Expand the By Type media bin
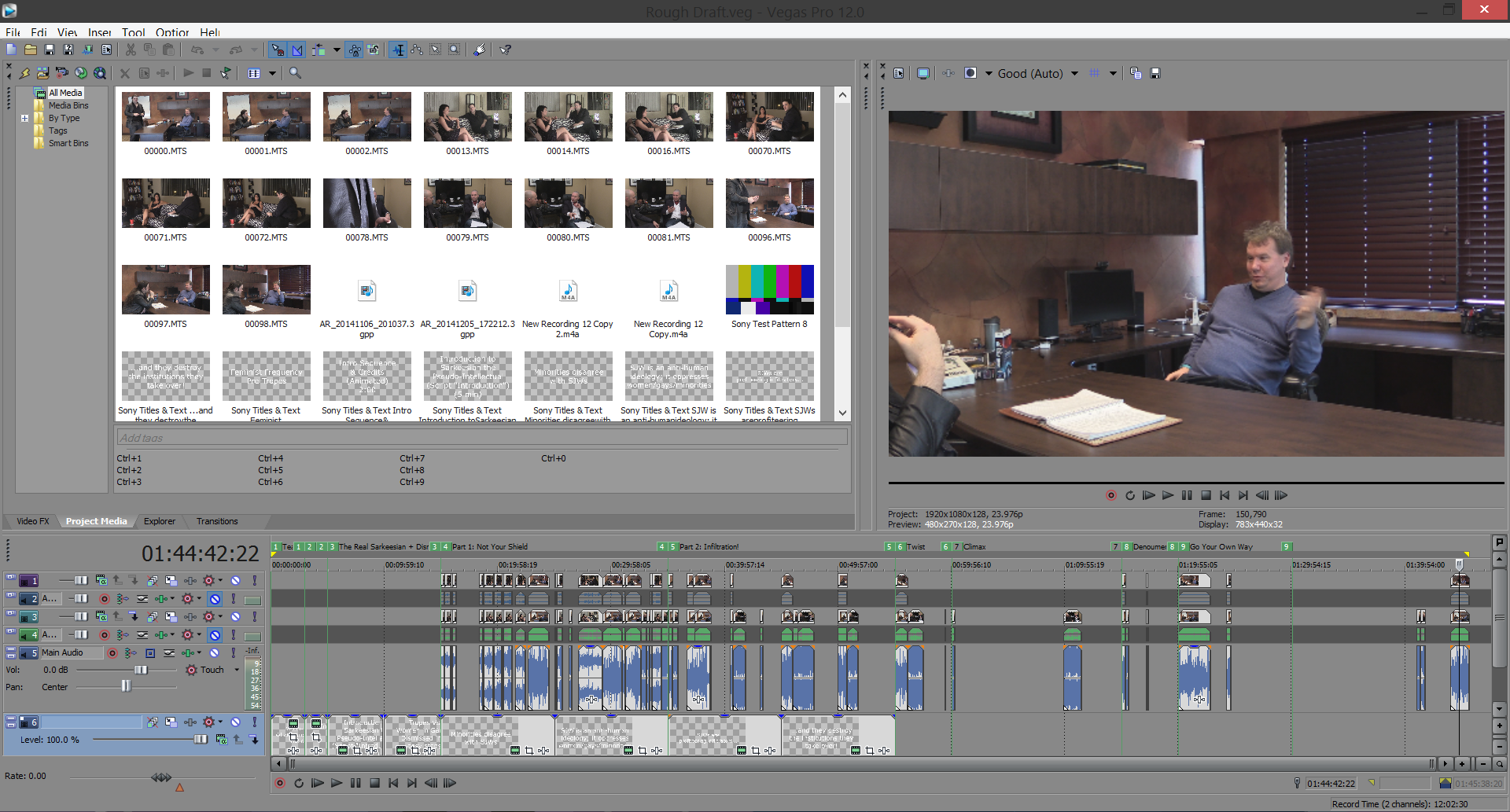Screen dimensions: 1510x812 point(24,119)
